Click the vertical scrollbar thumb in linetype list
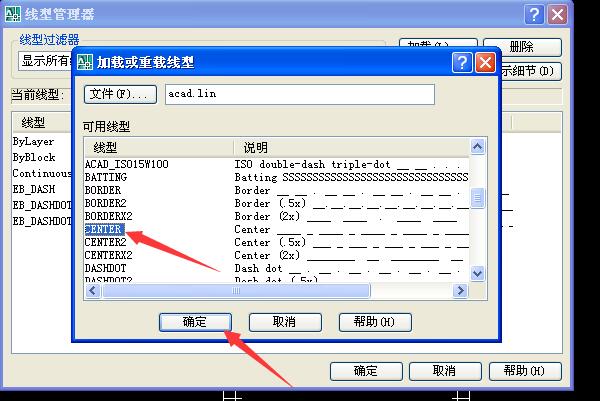600x401 pixels. point(477,198)
